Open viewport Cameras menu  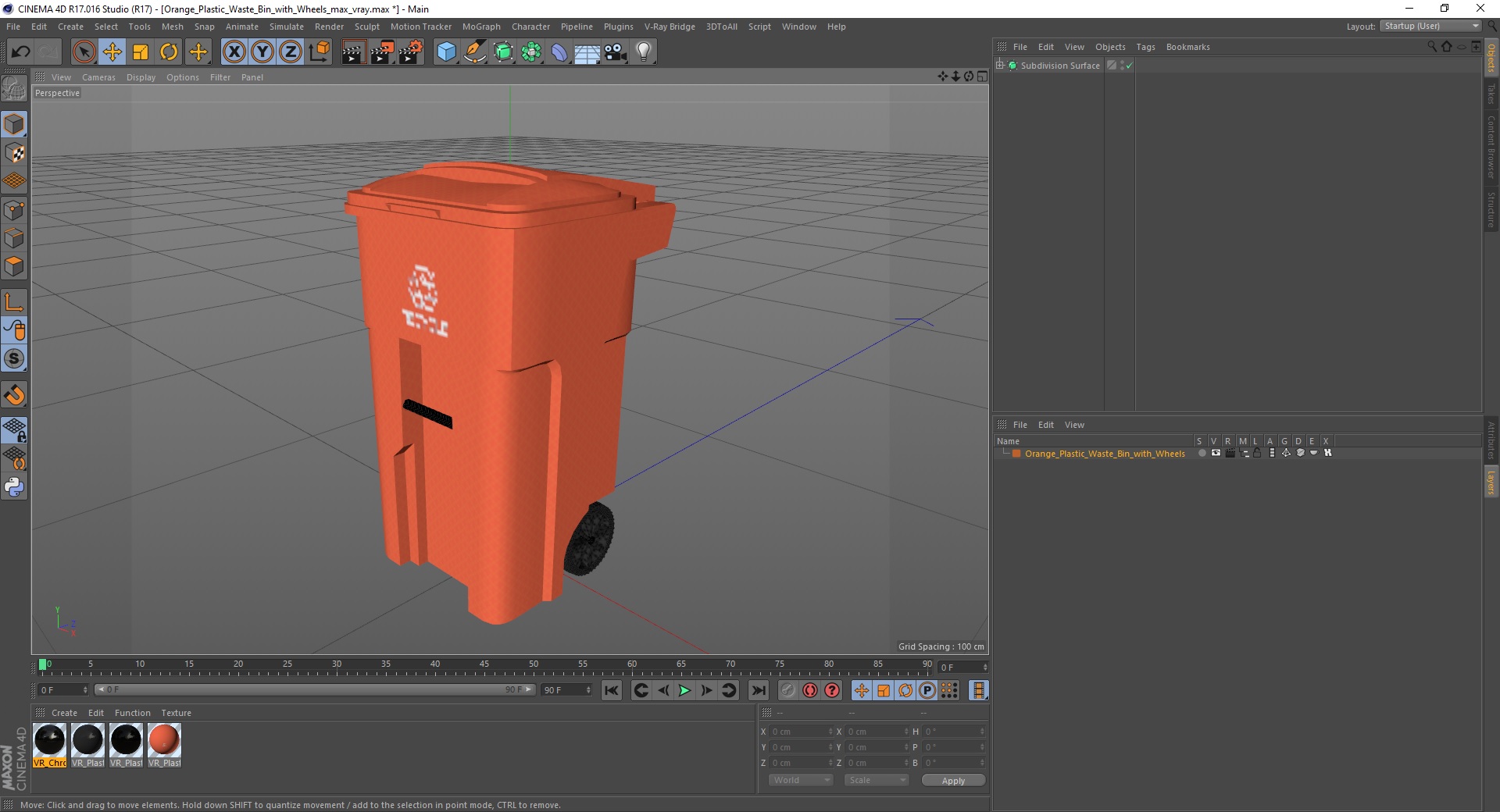98,77
